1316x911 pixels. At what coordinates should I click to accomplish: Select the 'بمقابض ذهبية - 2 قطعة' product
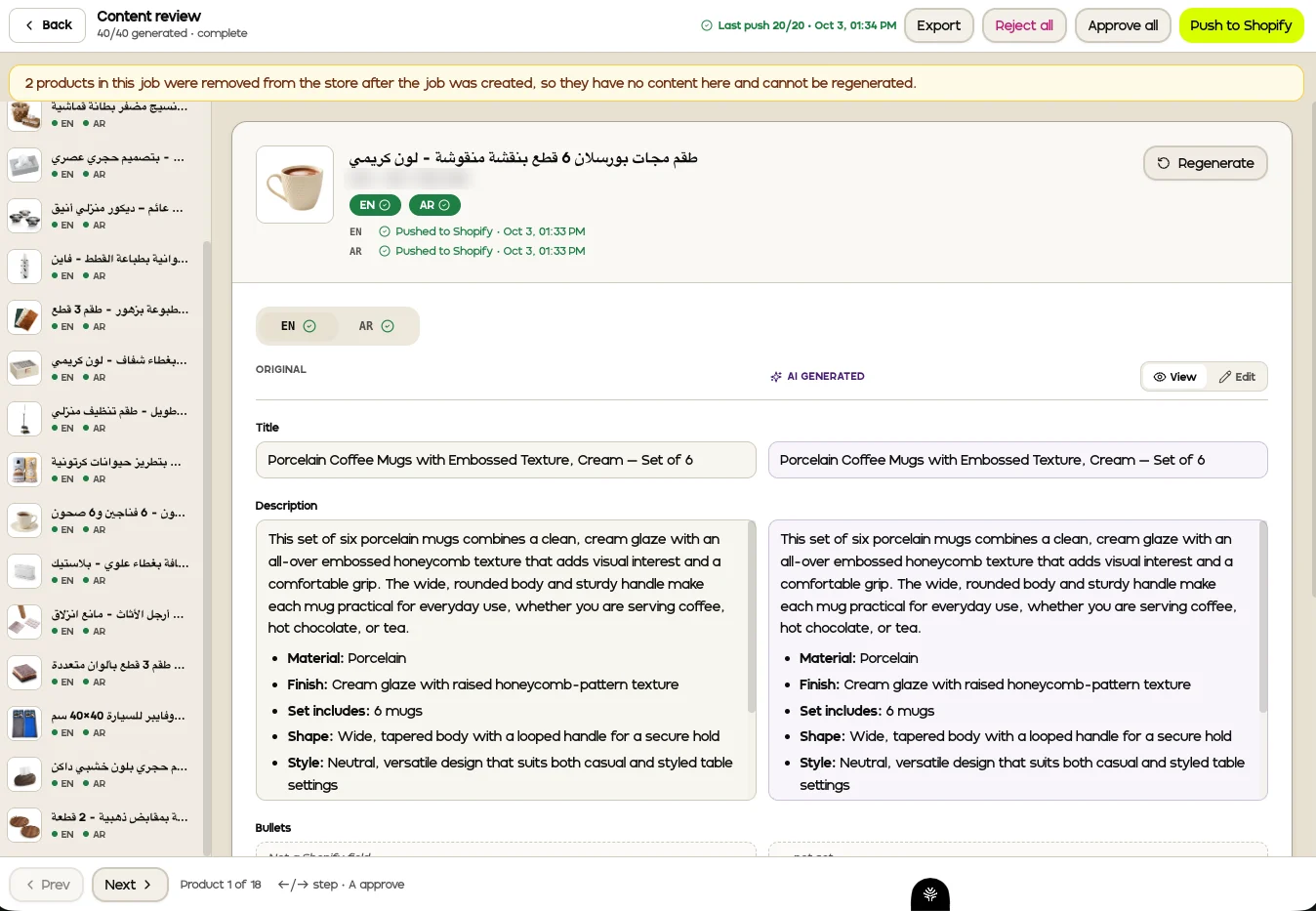coord(103,825)
